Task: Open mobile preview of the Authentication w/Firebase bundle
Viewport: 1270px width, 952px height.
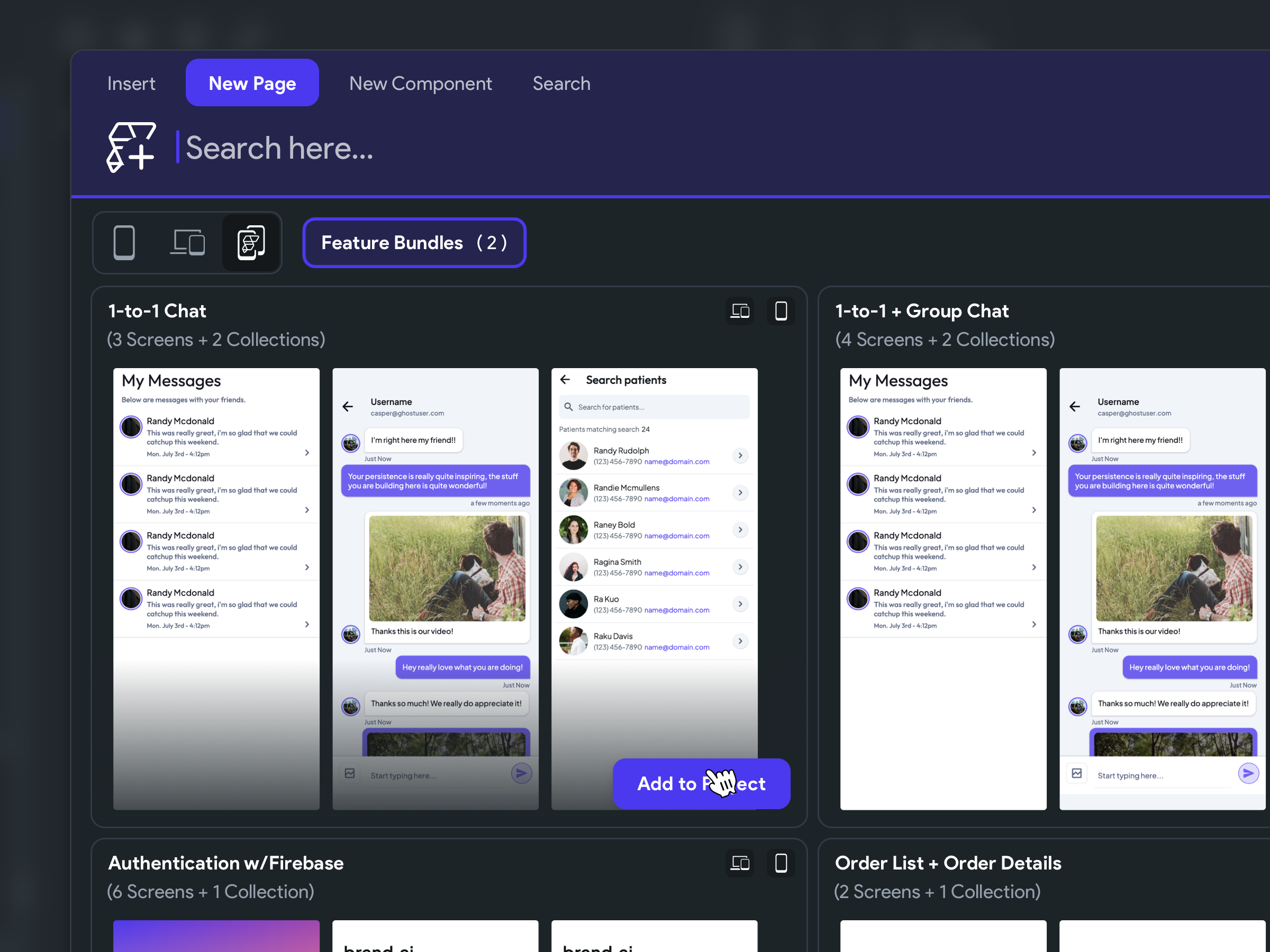Action: 781,863
